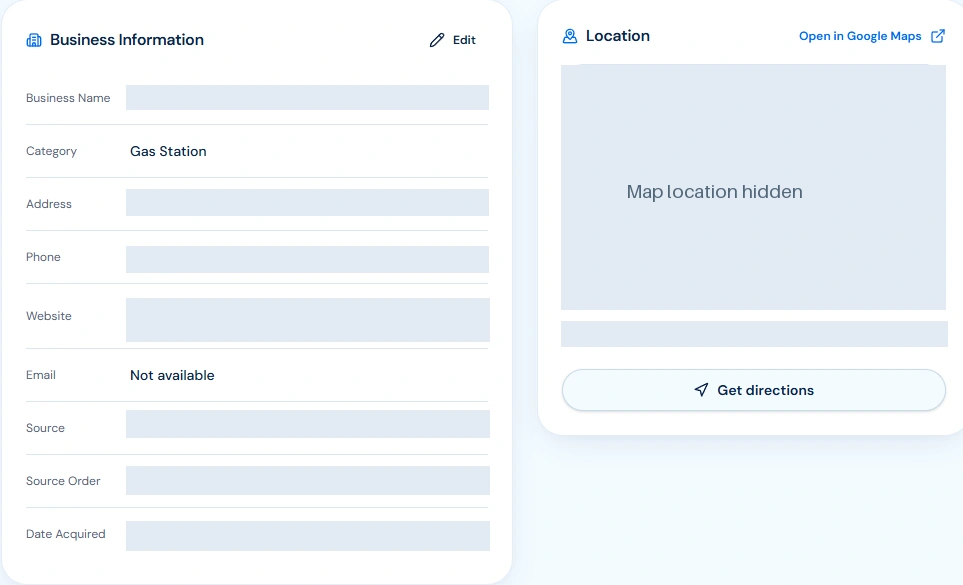The image size is (963, 585).
Task: Click the redacted bar below the map
Action: click(x=754, y=334)
